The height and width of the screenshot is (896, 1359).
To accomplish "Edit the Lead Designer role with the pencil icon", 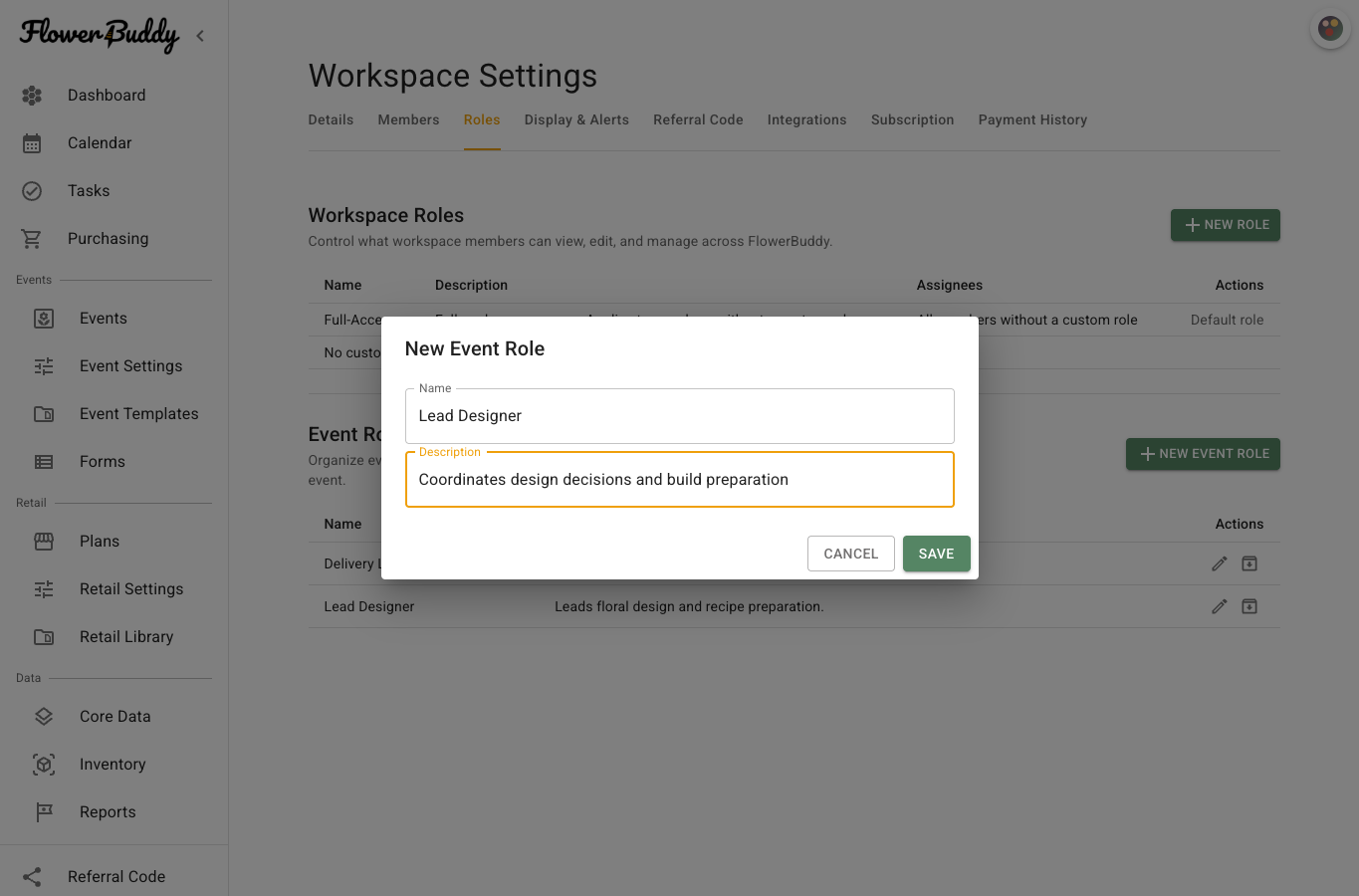I will click(x=1220, y=606).
